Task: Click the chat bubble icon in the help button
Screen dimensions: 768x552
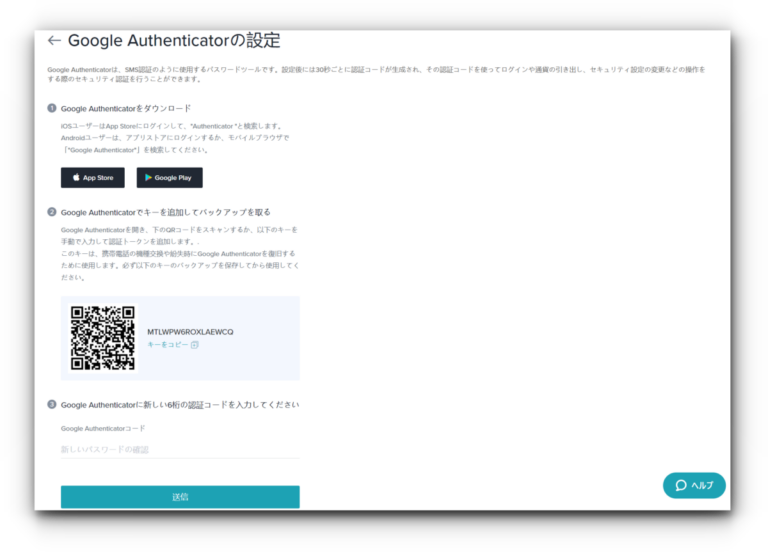Action: point(681,485)
